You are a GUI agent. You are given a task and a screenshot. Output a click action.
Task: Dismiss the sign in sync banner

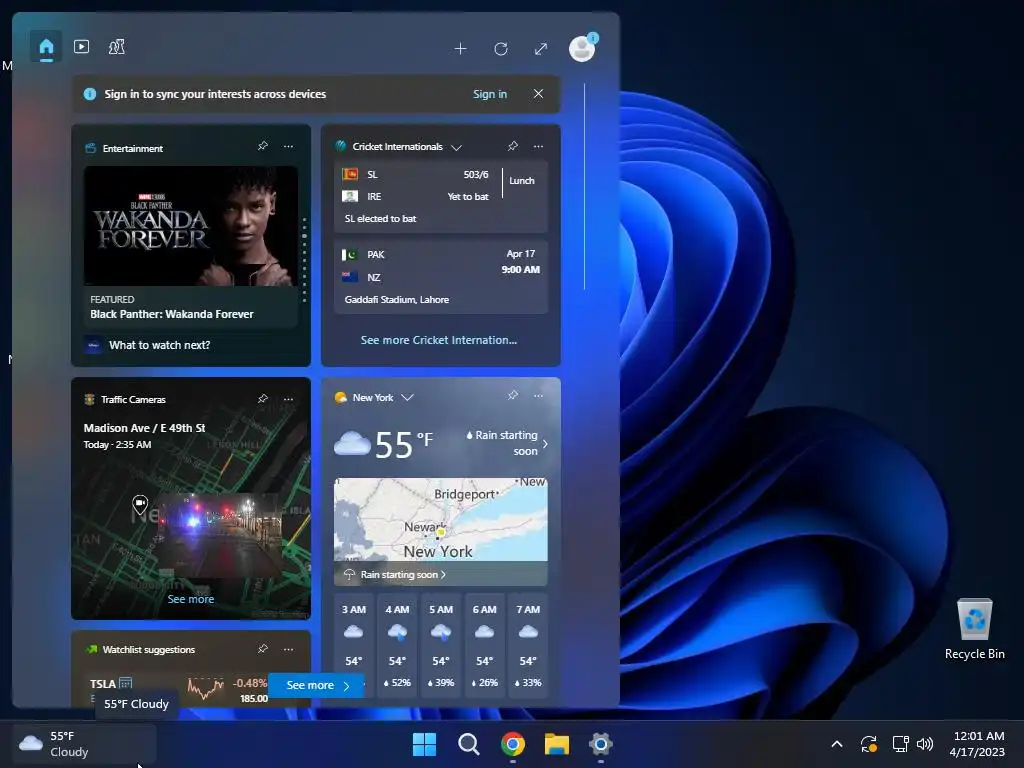538,94
